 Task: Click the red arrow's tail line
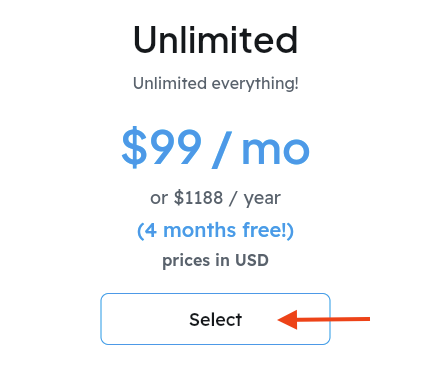[x=333, y=319]
